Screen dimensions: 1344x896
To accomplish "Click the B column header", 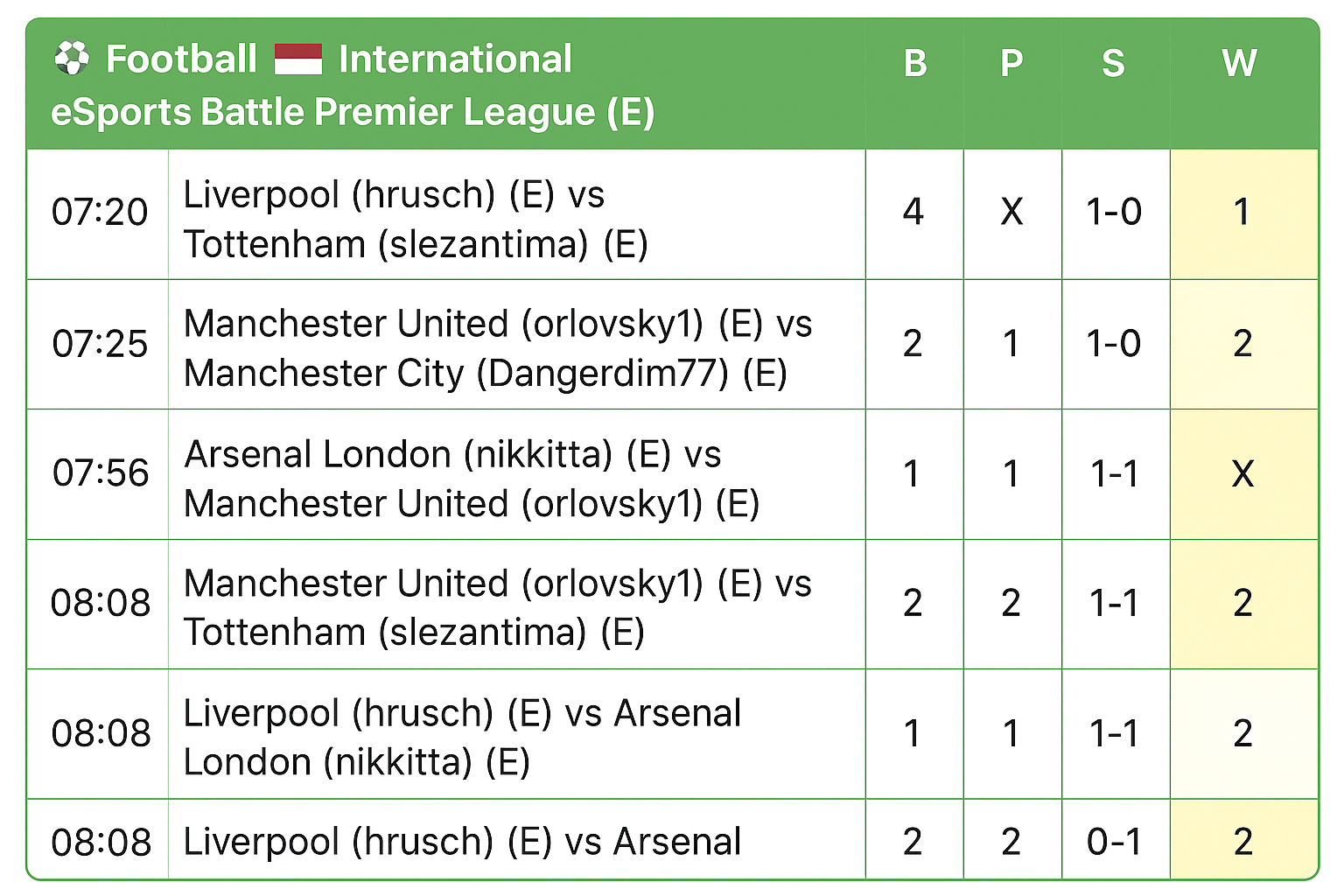I will (915, 63).
